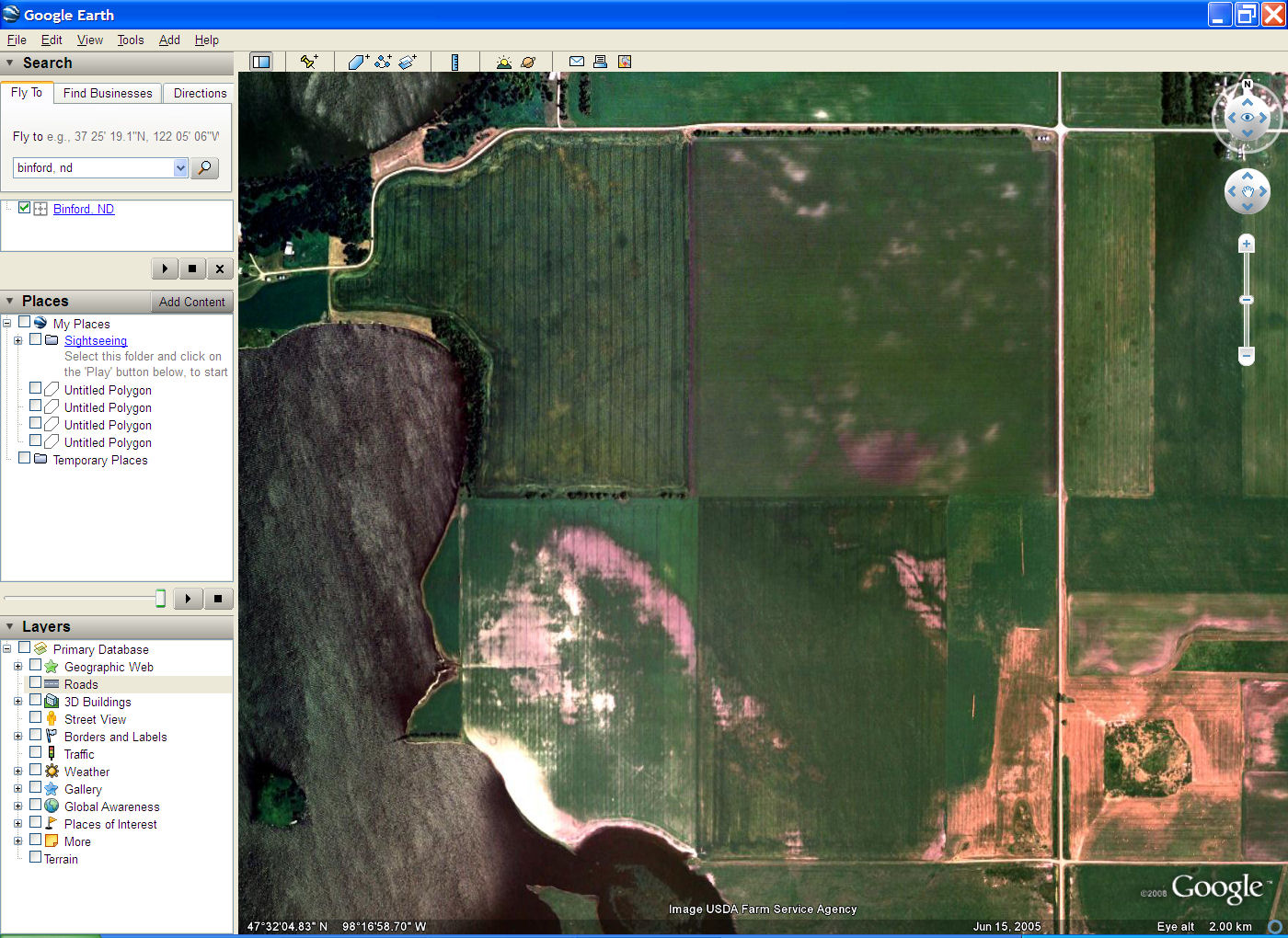
Task: Toggle the sidebar panel icon
Action: [261, 62]
